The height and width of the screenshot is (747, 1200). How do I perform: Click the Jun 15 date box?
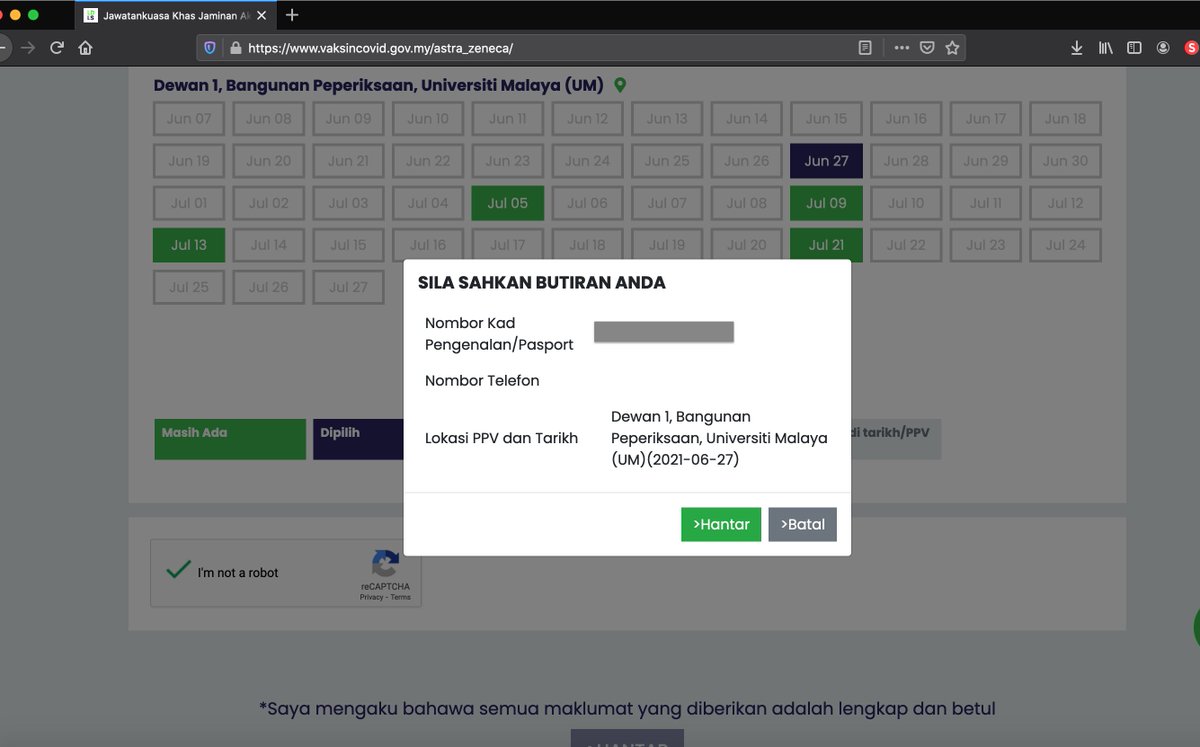[x=826, y=118]
